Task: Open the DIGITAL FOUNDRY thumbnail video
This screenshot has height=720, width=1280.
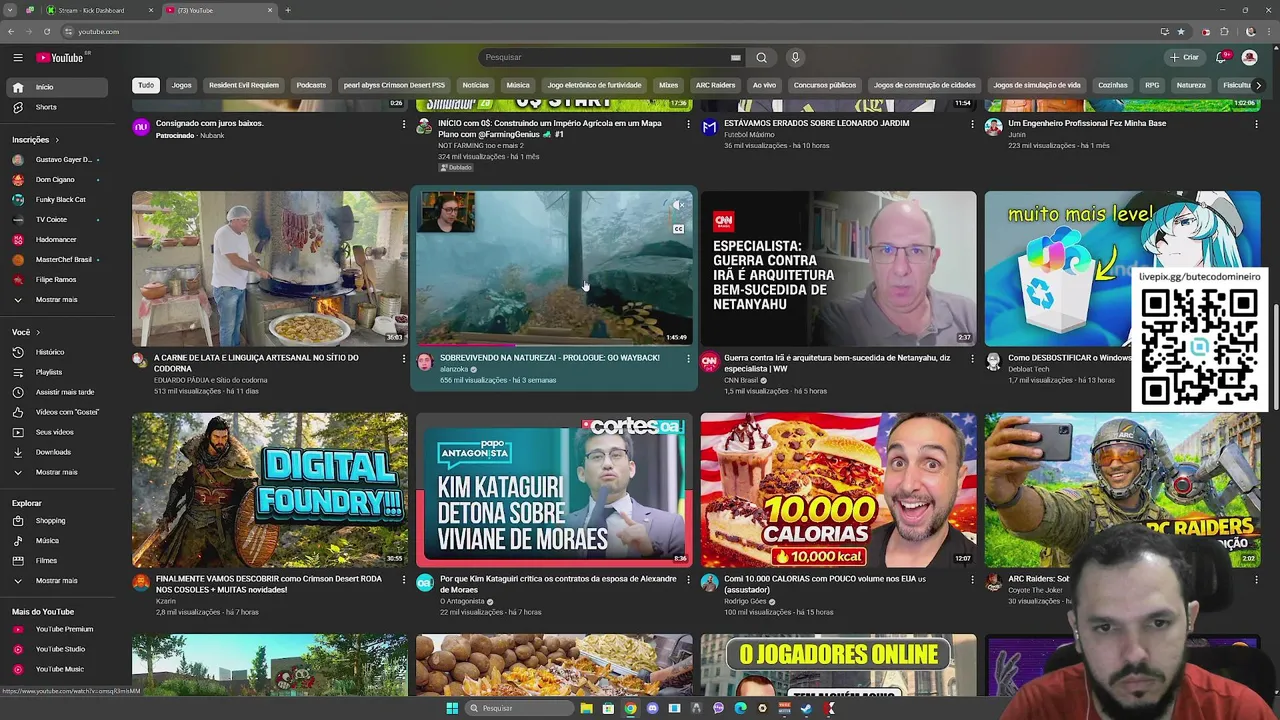Action: (x=270, y=490)
